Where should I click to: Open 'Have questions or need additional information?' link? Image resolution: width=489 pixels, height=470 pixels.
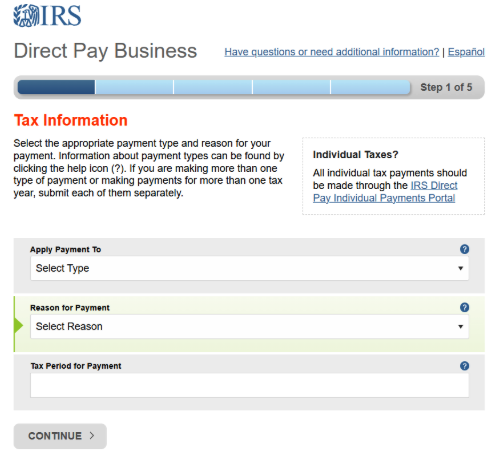(332, 52)
